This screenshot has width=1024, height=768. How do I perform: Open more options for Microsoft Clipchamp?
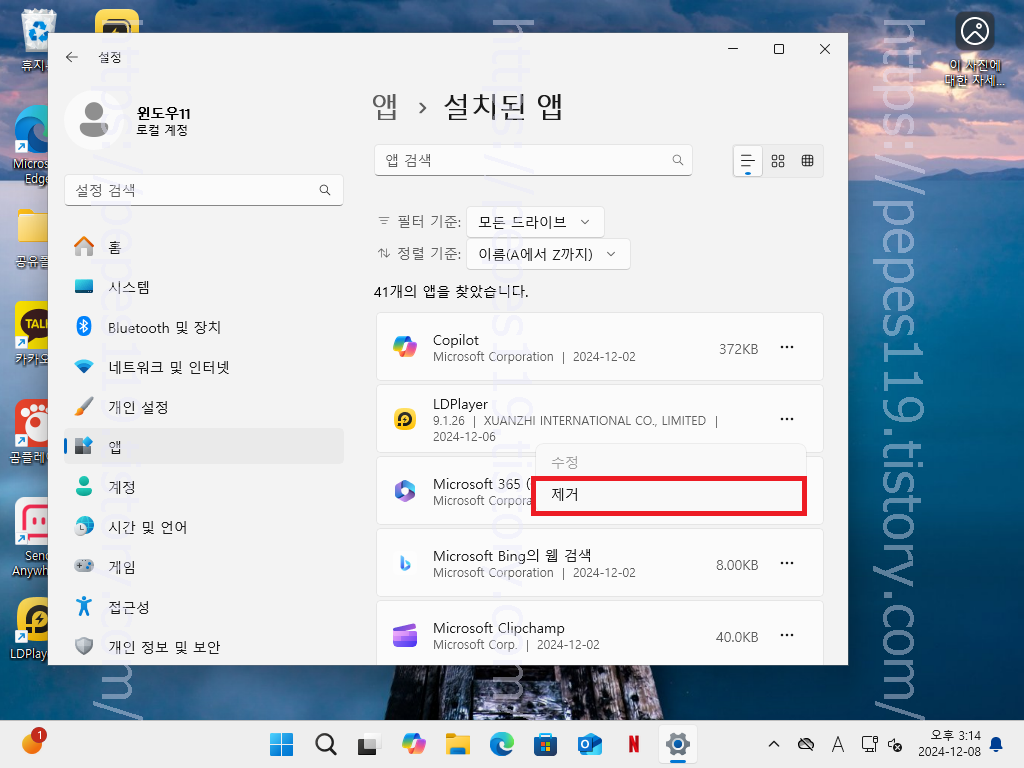[787, 635]
